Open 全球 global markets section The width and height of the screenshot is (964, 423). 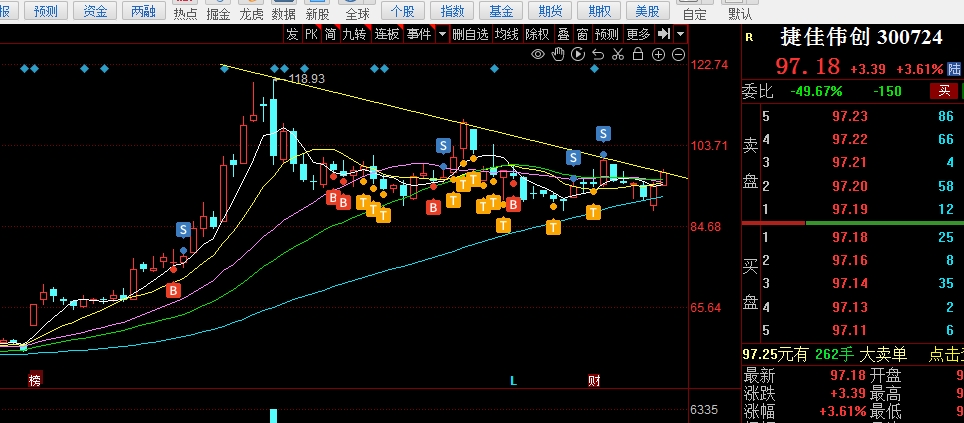coord(357,10)
